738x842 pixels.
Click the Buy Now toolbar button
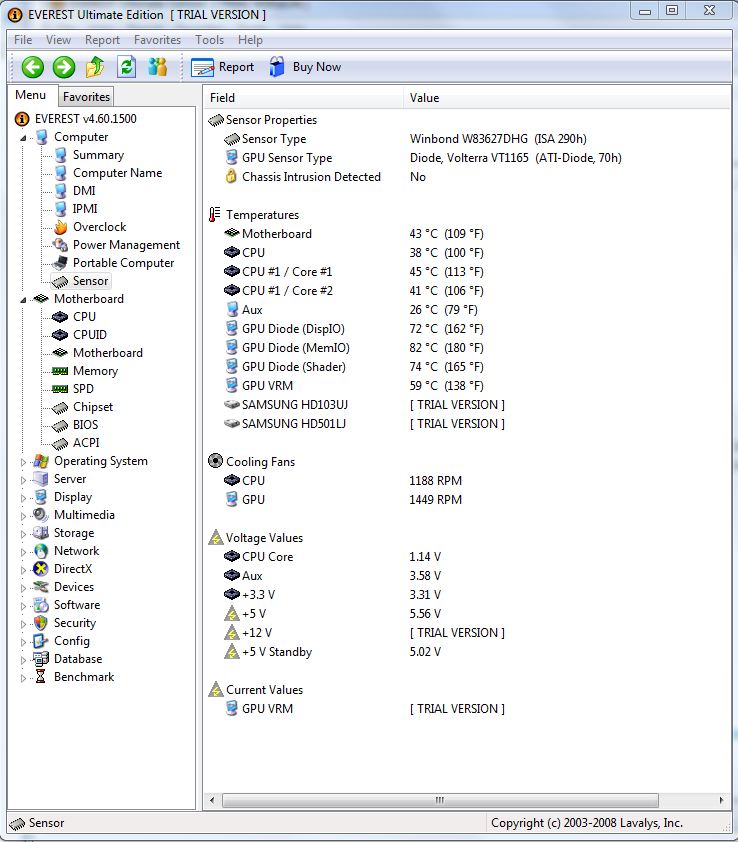[305, 67]
